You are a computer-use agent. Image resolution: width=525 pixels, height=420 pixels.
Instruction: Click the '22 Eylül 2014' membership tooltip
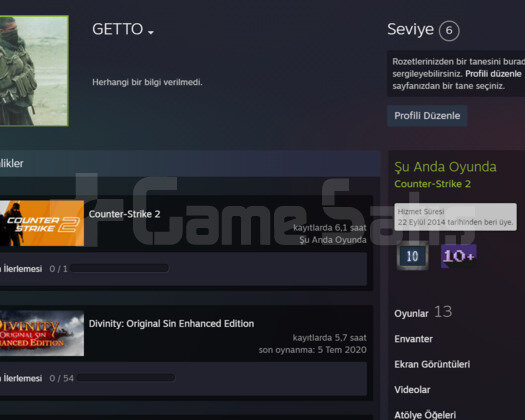coord(455,217)
